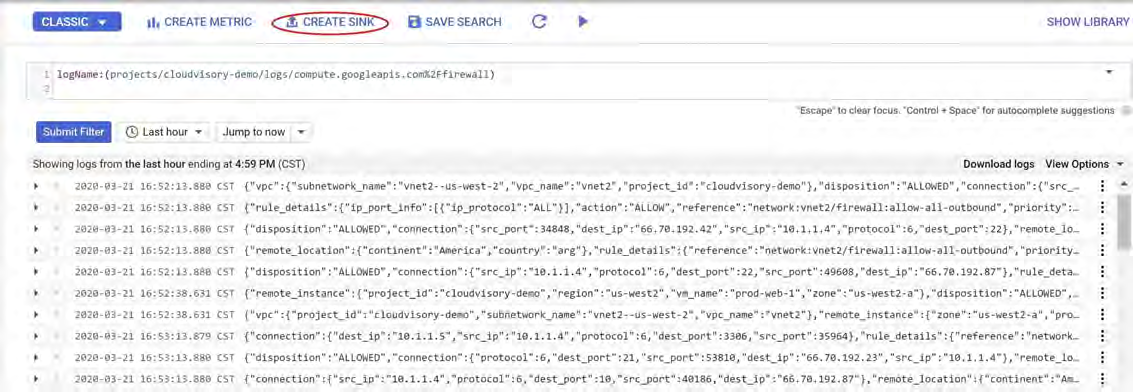Open three-dot menu for the dest_port 3306 entry
The image size is (1133, 392).
[x=1103, y=336]
